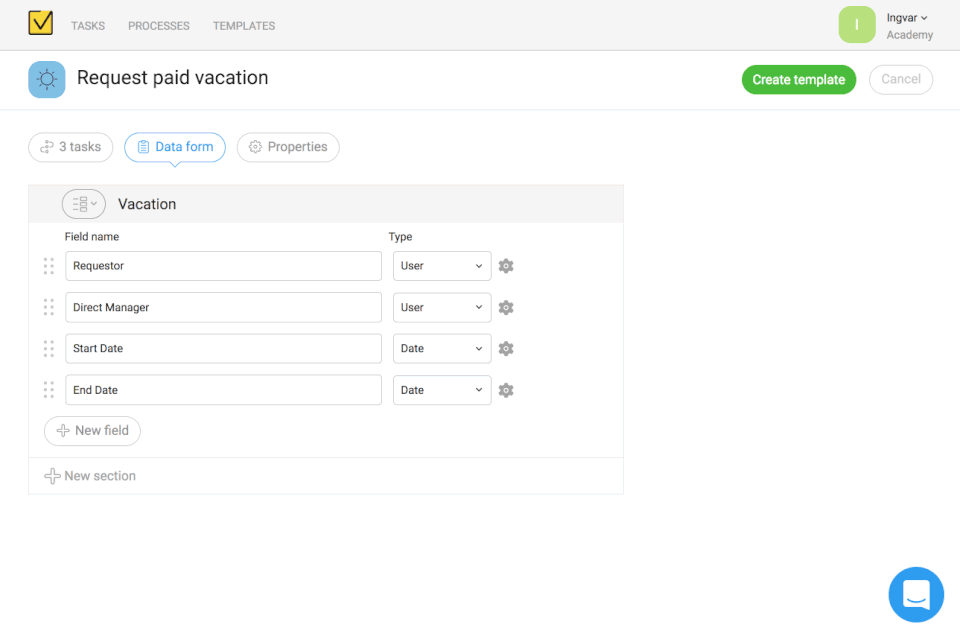Click the Create template button
This screenshot has width=960, height=639.
coord(798,80)
